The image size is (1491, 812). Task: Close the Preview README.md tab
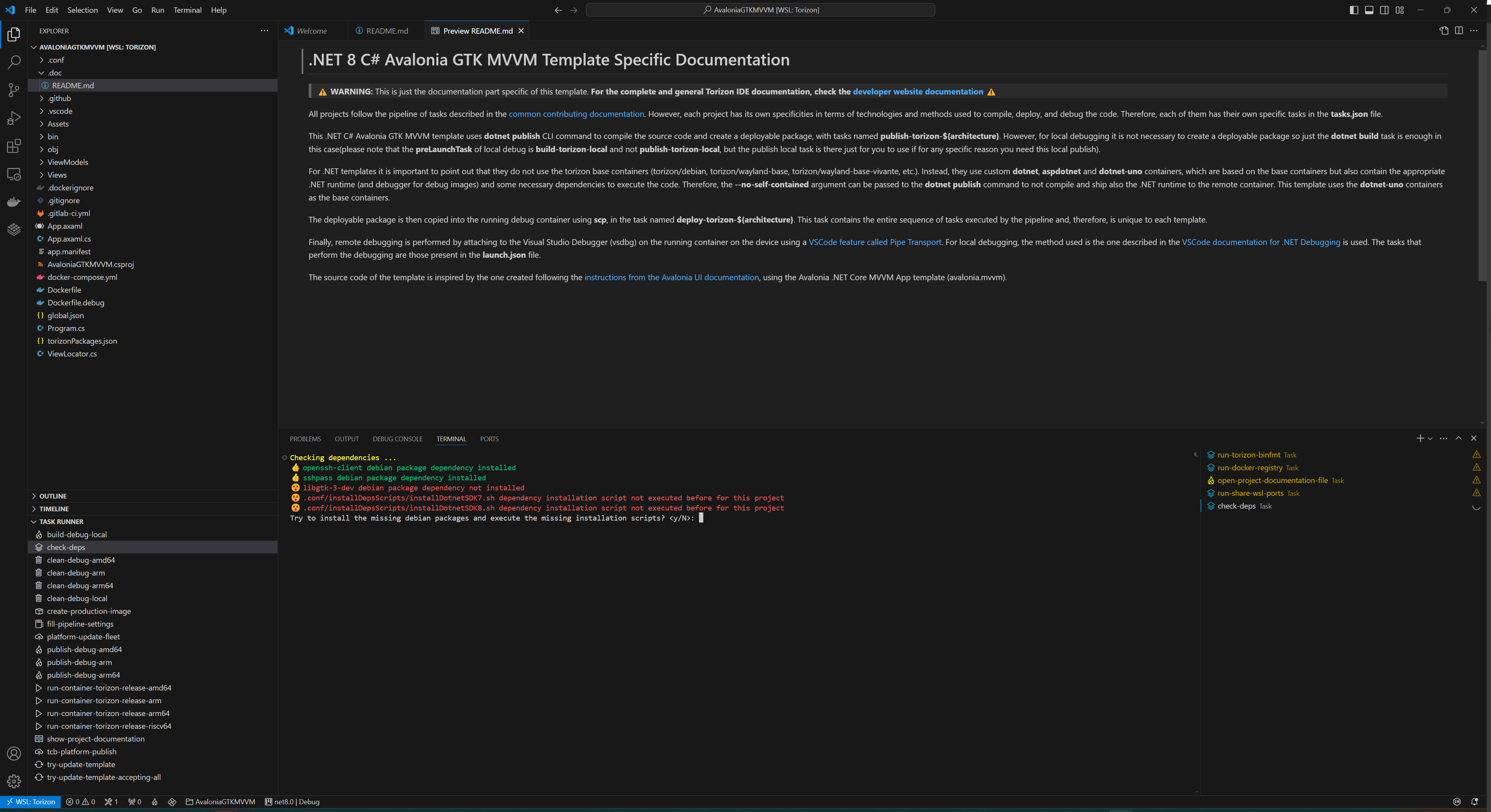point(521,31)
